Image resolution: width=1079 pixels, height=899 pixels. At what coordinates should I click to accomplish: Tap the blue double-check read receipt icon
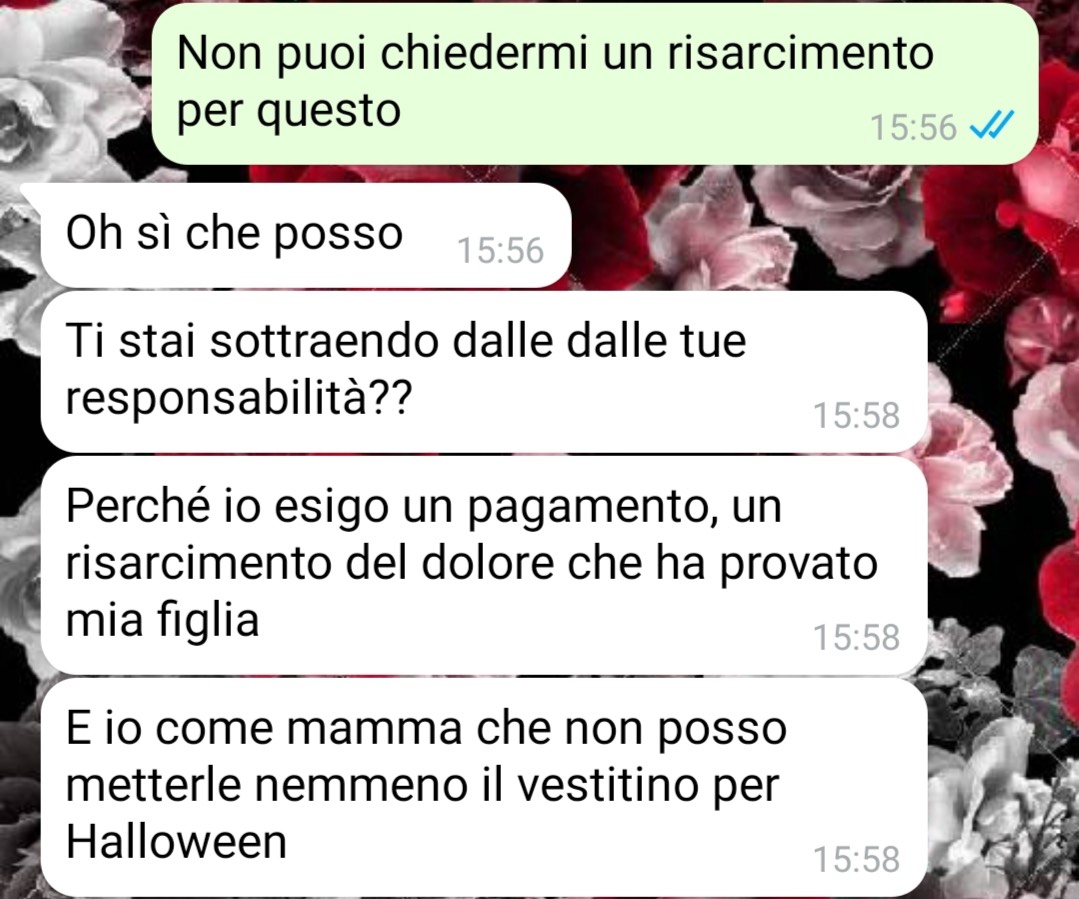(991, 125)
